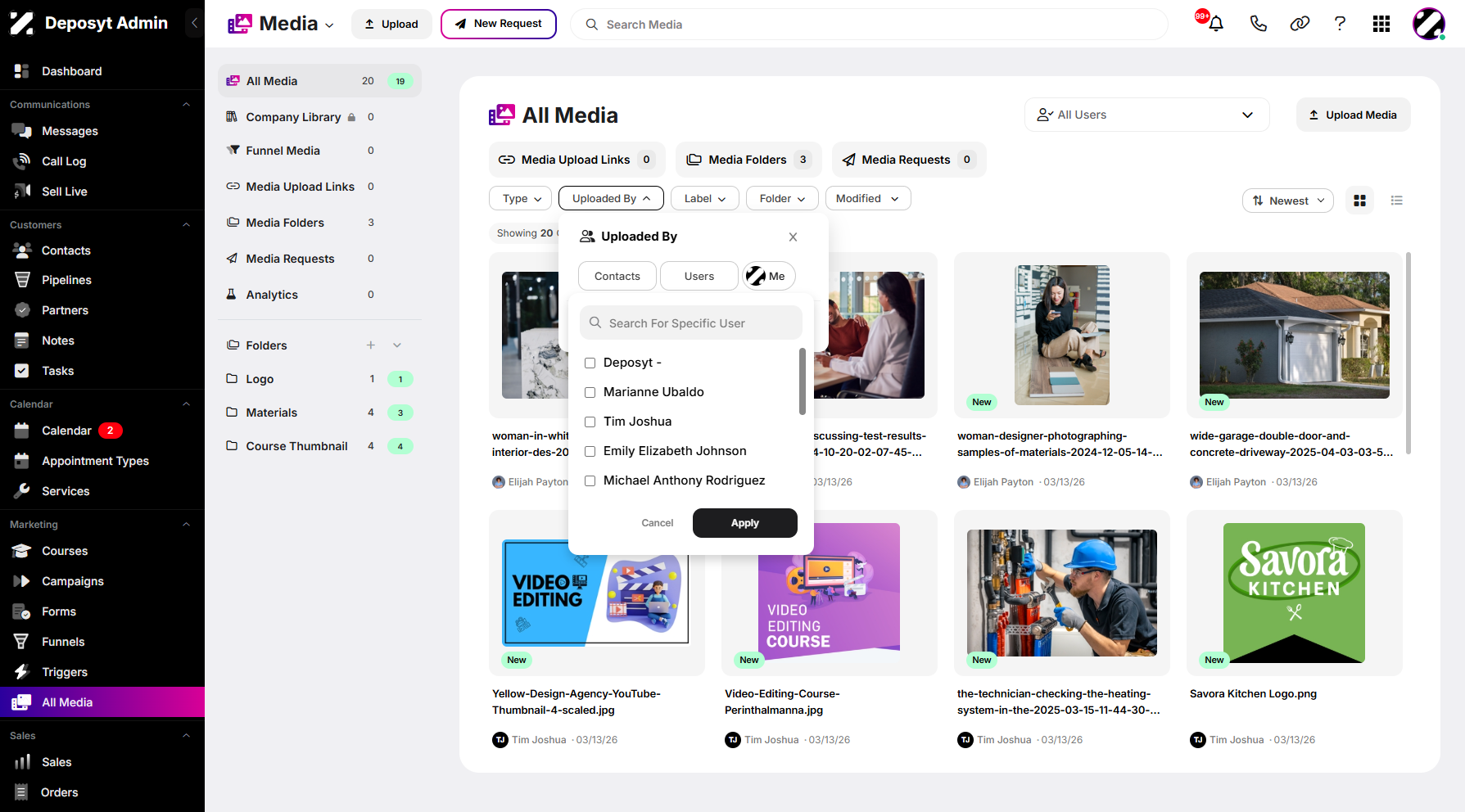Add a new folder with plus icon
1465x812 pixels.
(371, 345)
